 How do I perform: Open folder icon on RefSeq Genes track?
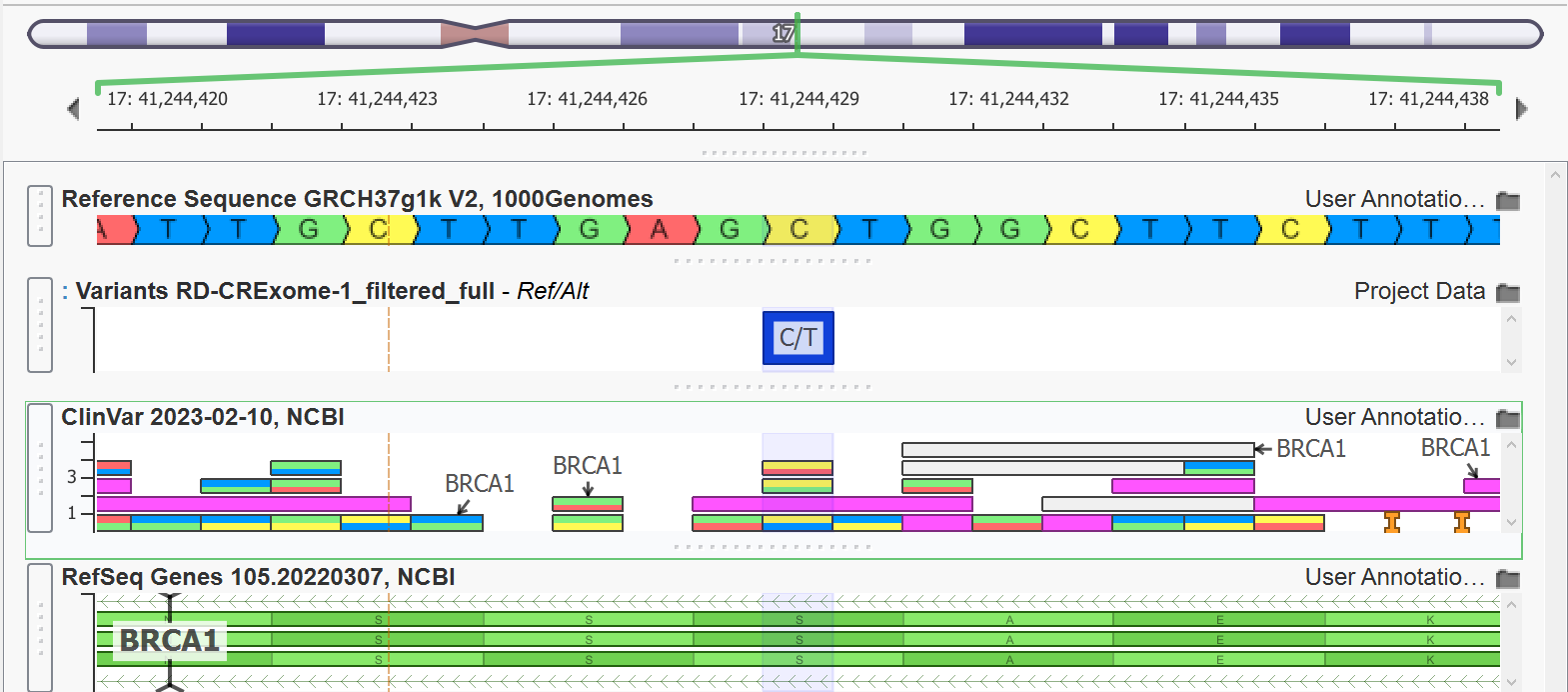pos(1507,578)
